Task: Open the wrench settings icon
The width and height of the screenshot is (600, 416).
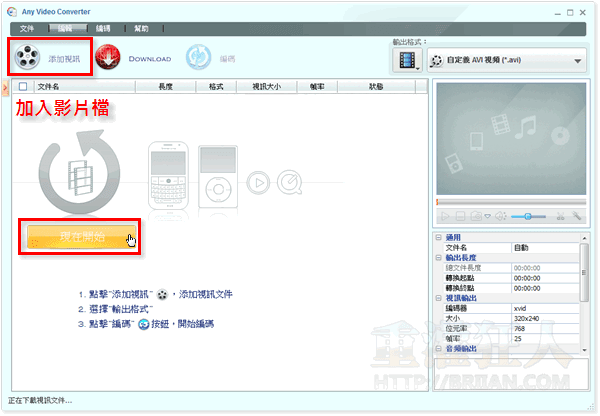Action: pos(577,216)
